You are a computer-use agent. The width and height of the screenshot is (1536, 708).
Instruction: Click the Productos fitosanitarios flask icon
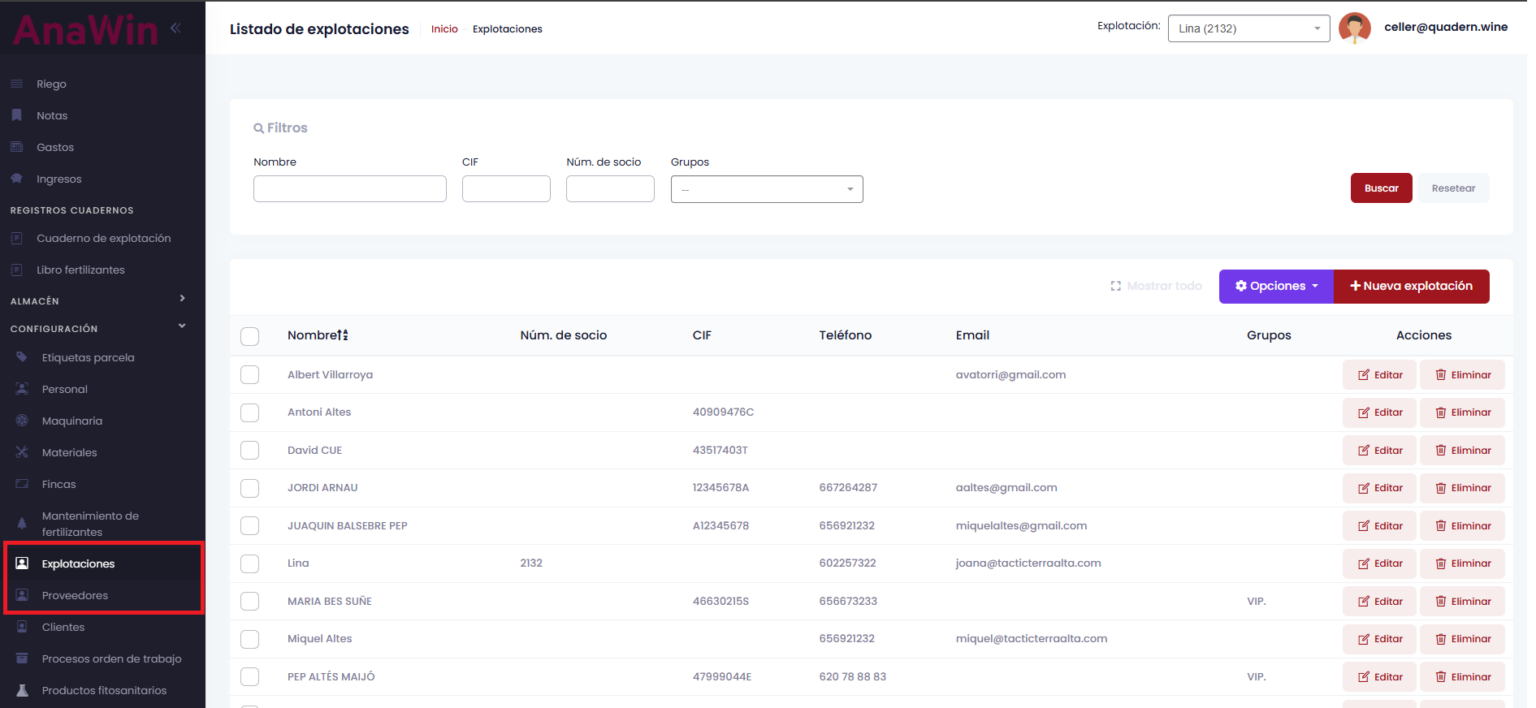click(x=21, y=690)
